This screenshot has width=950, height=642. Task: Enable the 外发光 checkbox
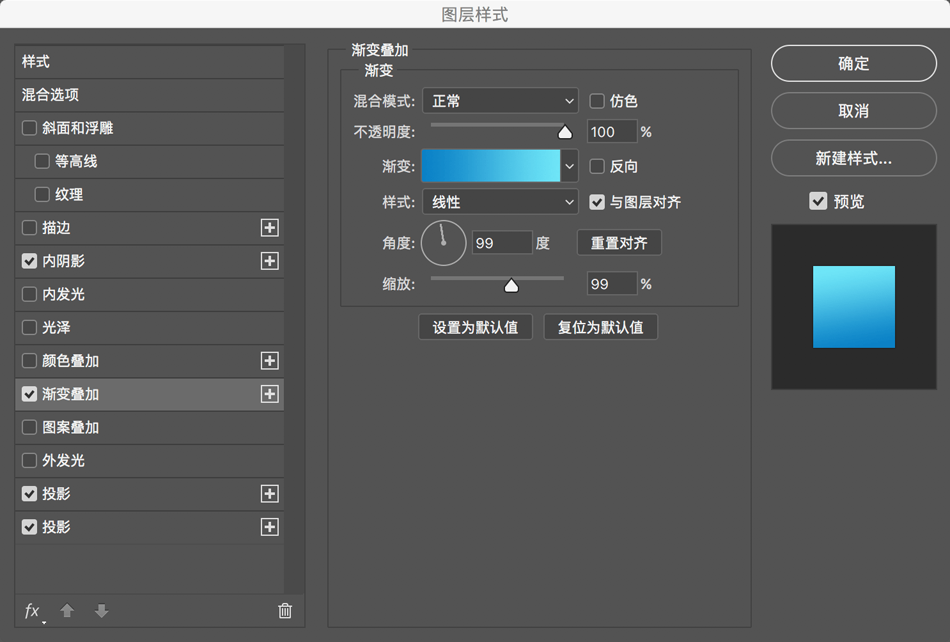click(x=29, y=460)
